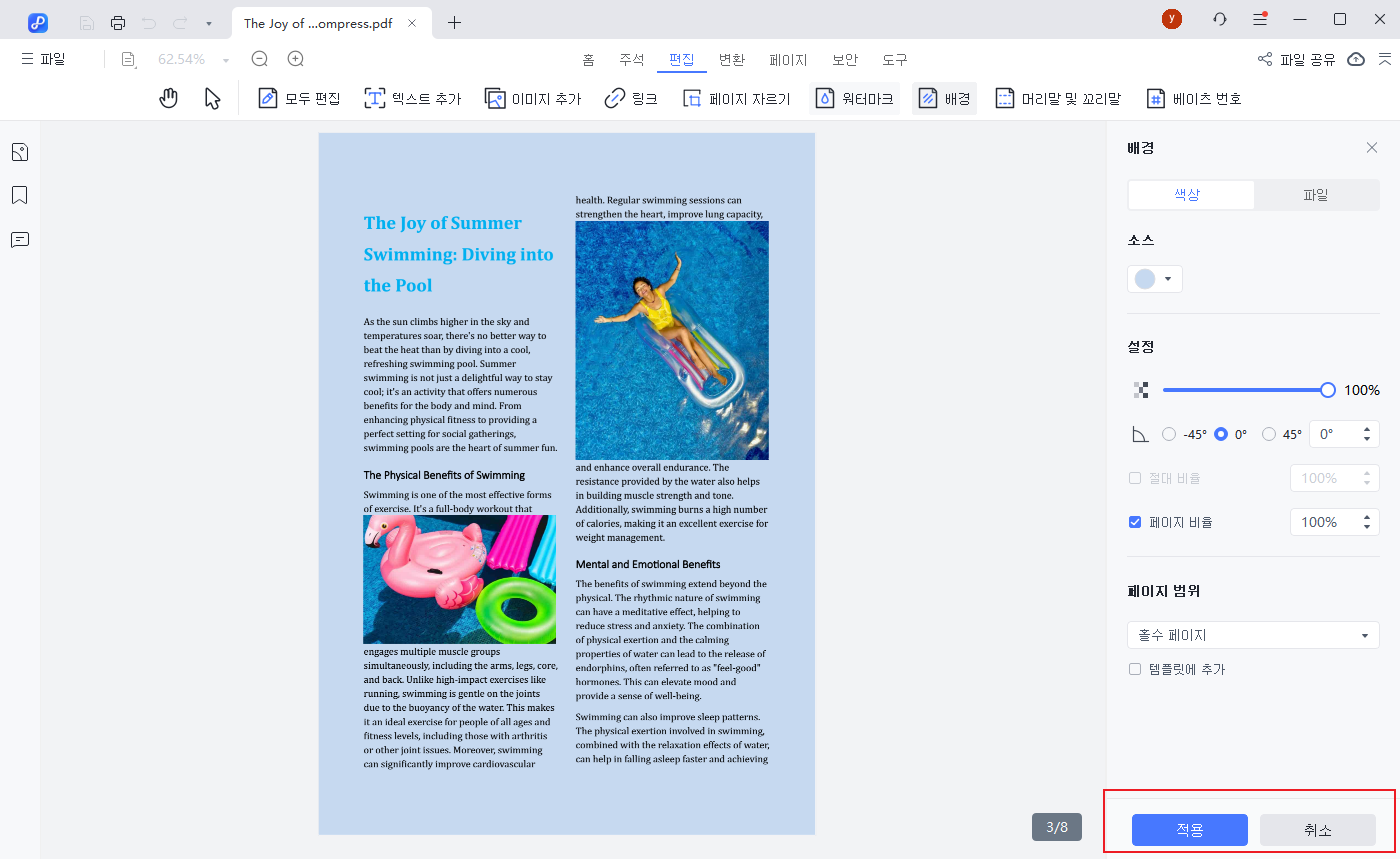Image resolution: width=1400 pixels, height=859 pixels.
Task: Select the arrow pointer tool
Action: pos(212,98)
